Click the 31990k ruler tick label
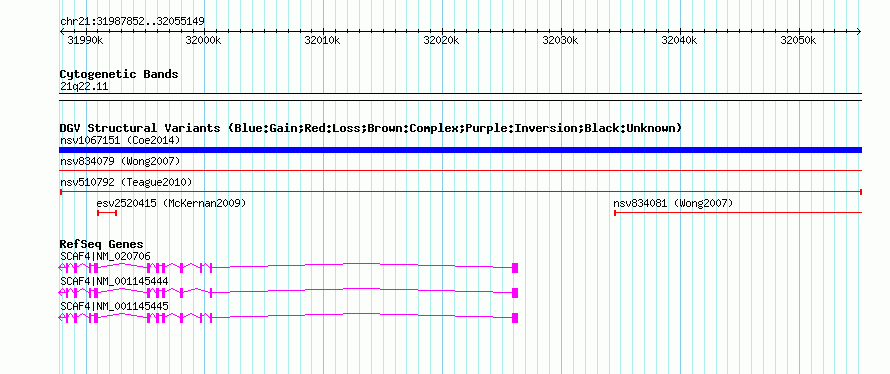 (x=85, y=41)
